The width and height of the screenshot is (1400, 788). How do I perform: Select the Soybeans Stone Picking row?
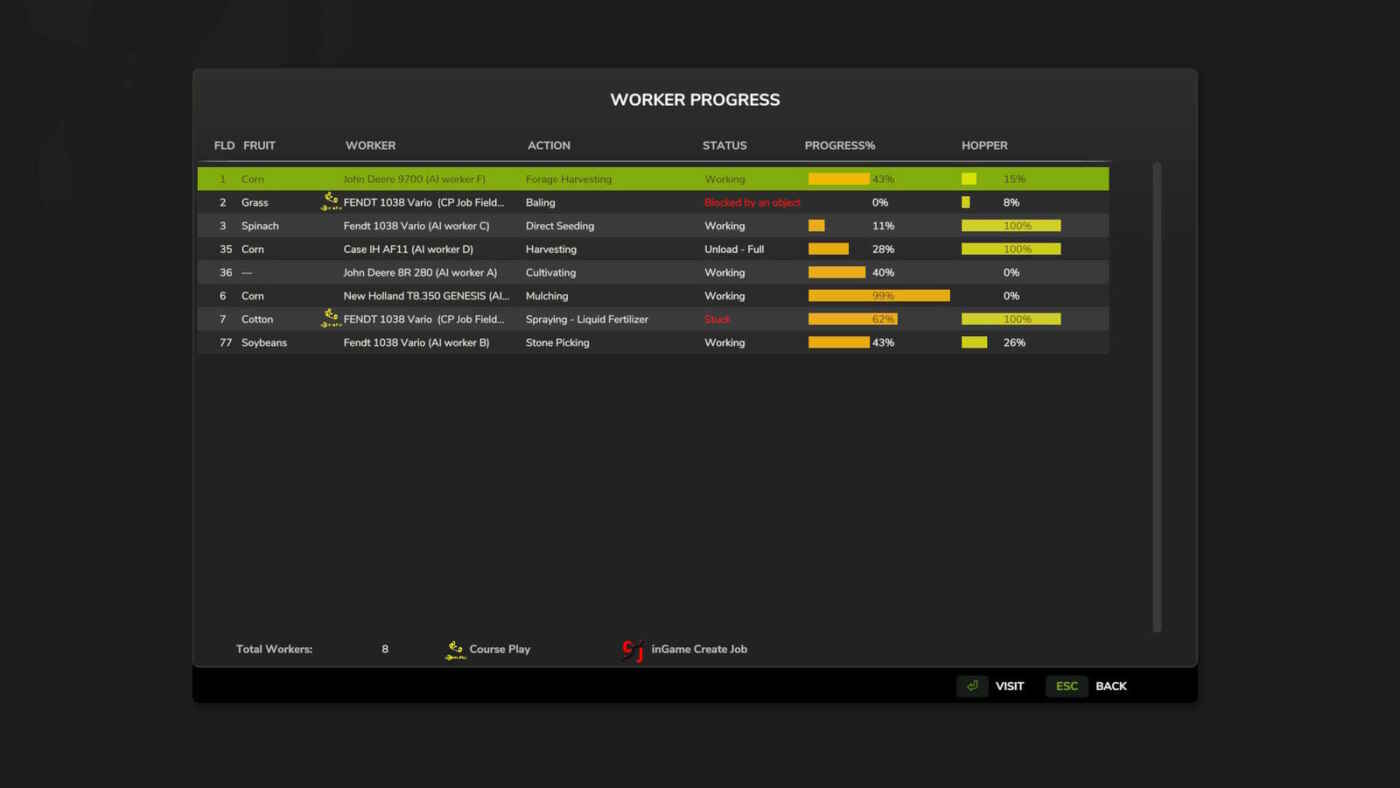[652, 343]
